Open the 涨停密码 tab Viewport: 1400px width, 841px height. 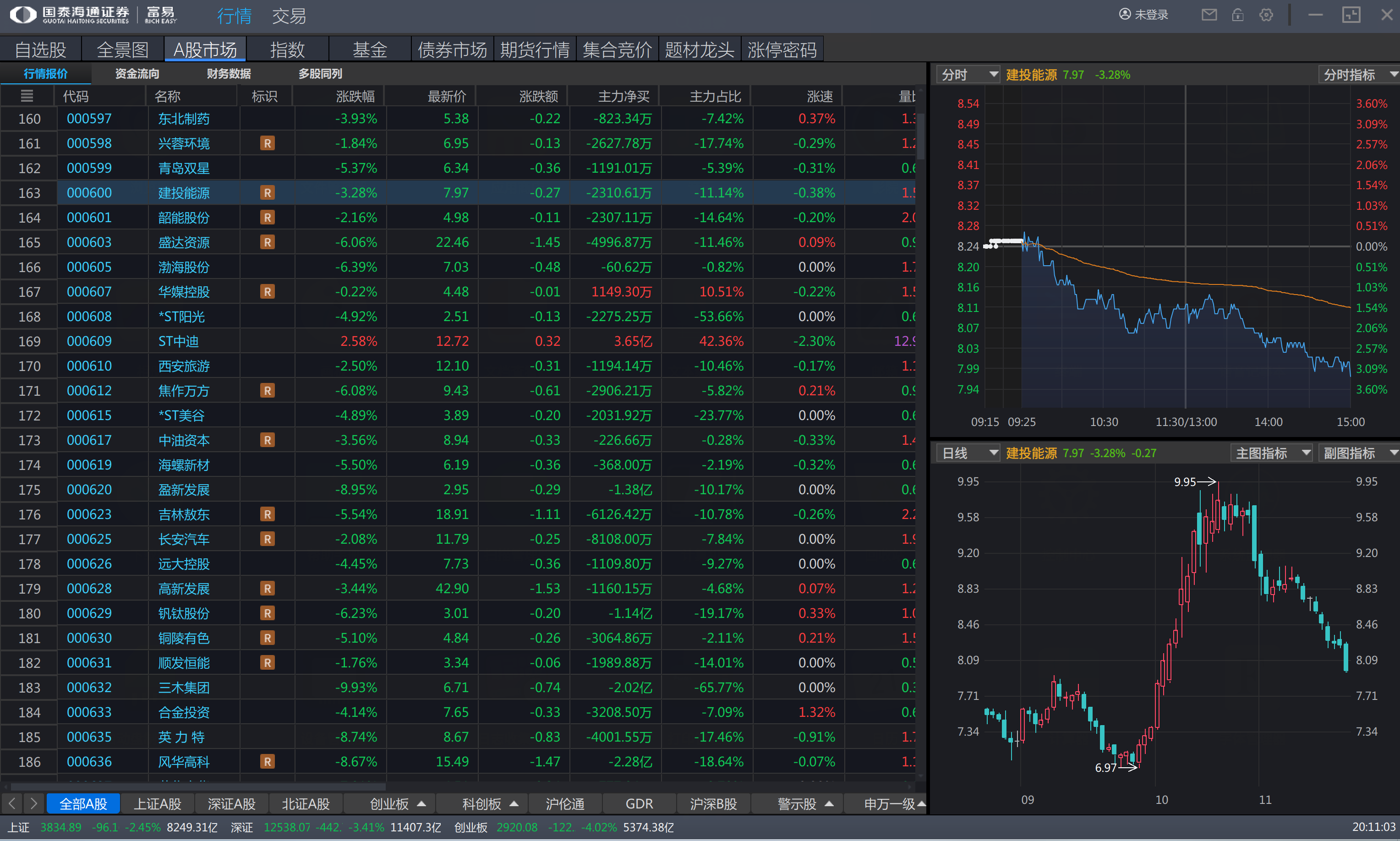(x=782, y=49)
